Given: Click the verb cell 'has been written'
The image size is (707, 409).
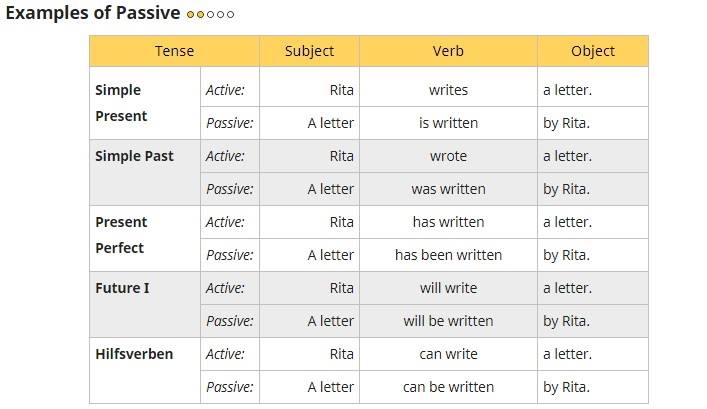Looking at the screenshot, I should click(x=448, y=255).
